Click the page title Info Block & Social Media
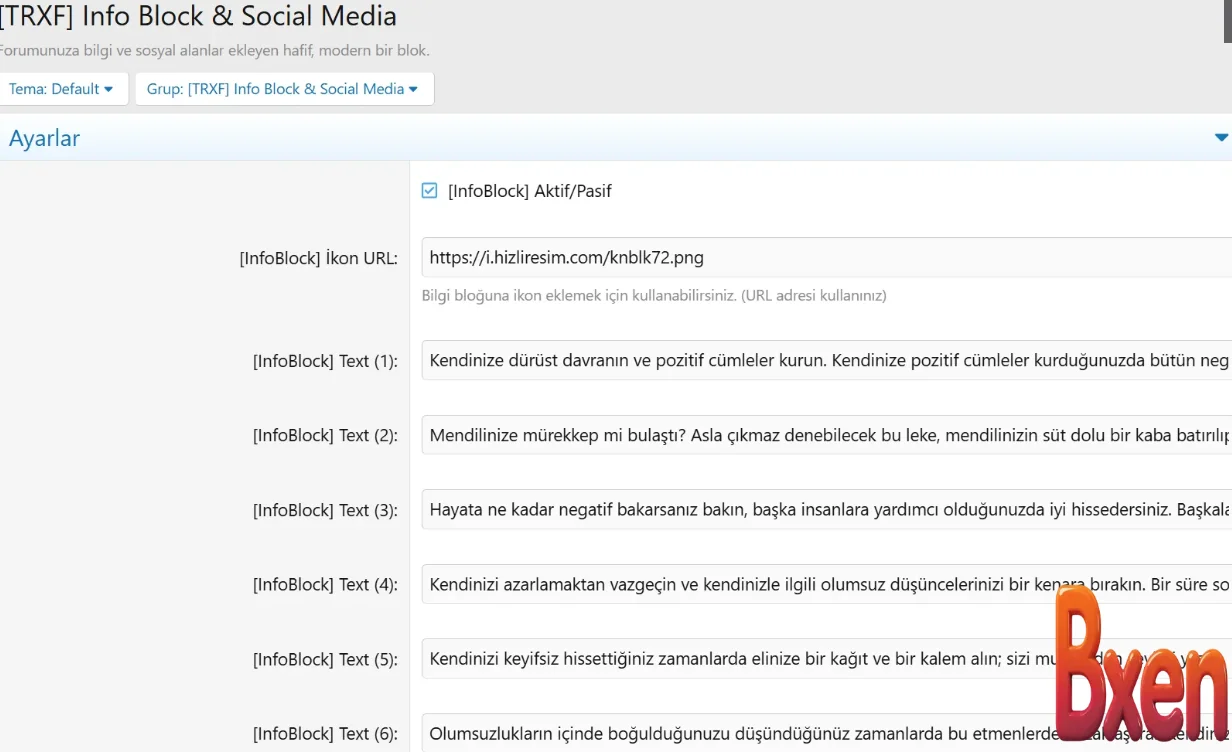This screenshot has height=752, width=1232. click(198, 17)
